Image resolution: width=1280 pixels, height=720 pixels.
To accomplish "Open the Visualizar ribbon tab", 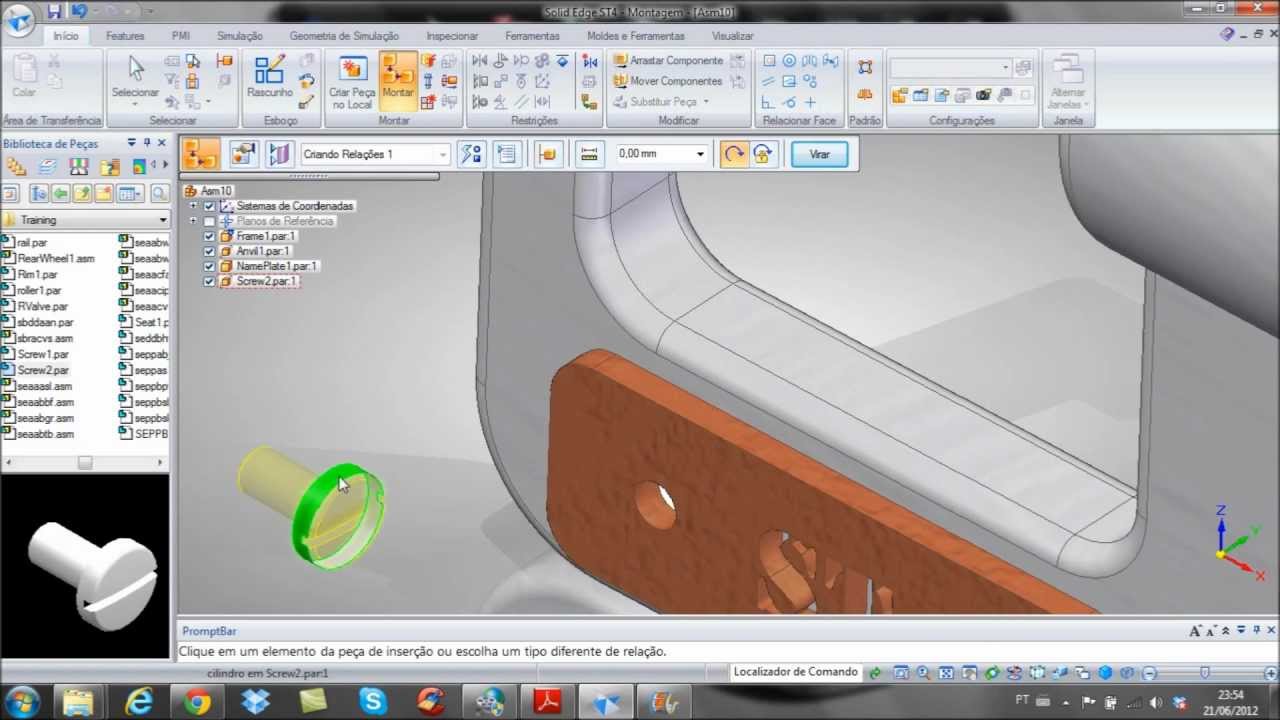I will [732, 36].
